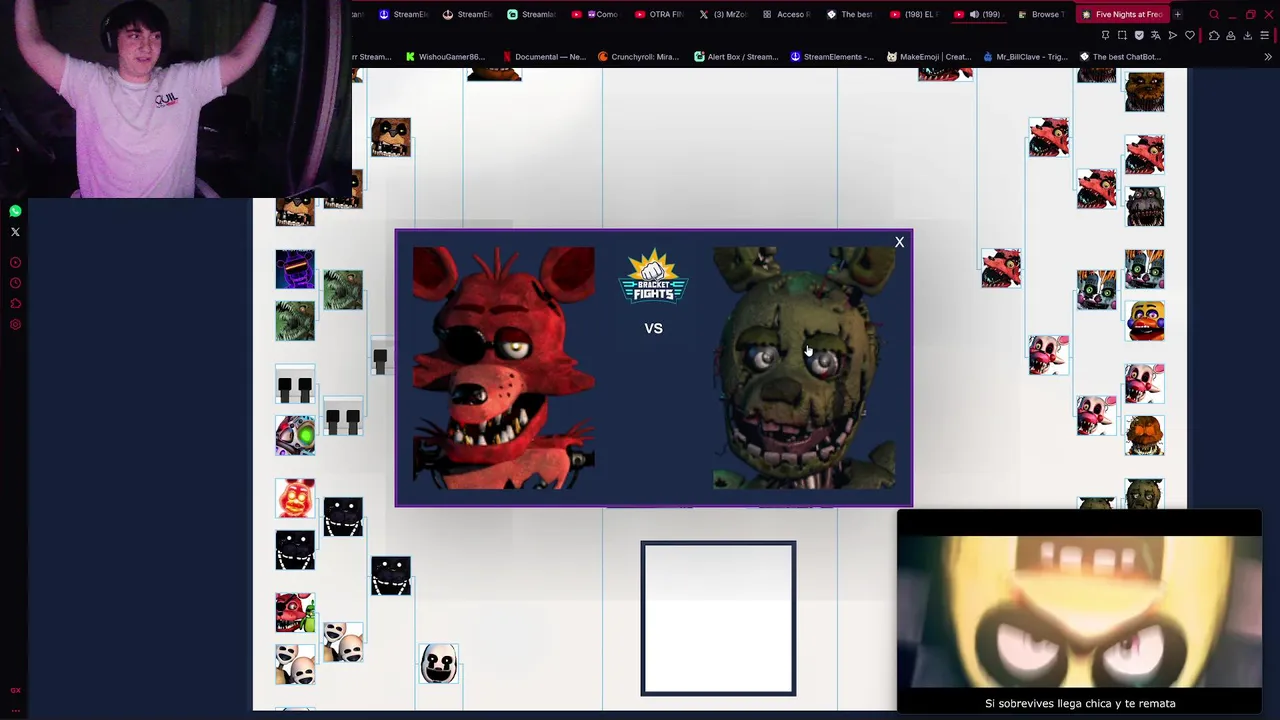The height and width of the screenshot is (720, 1280).
Task: Click the Bracket Fights logo in the popup
Action: tap(653, 277)
